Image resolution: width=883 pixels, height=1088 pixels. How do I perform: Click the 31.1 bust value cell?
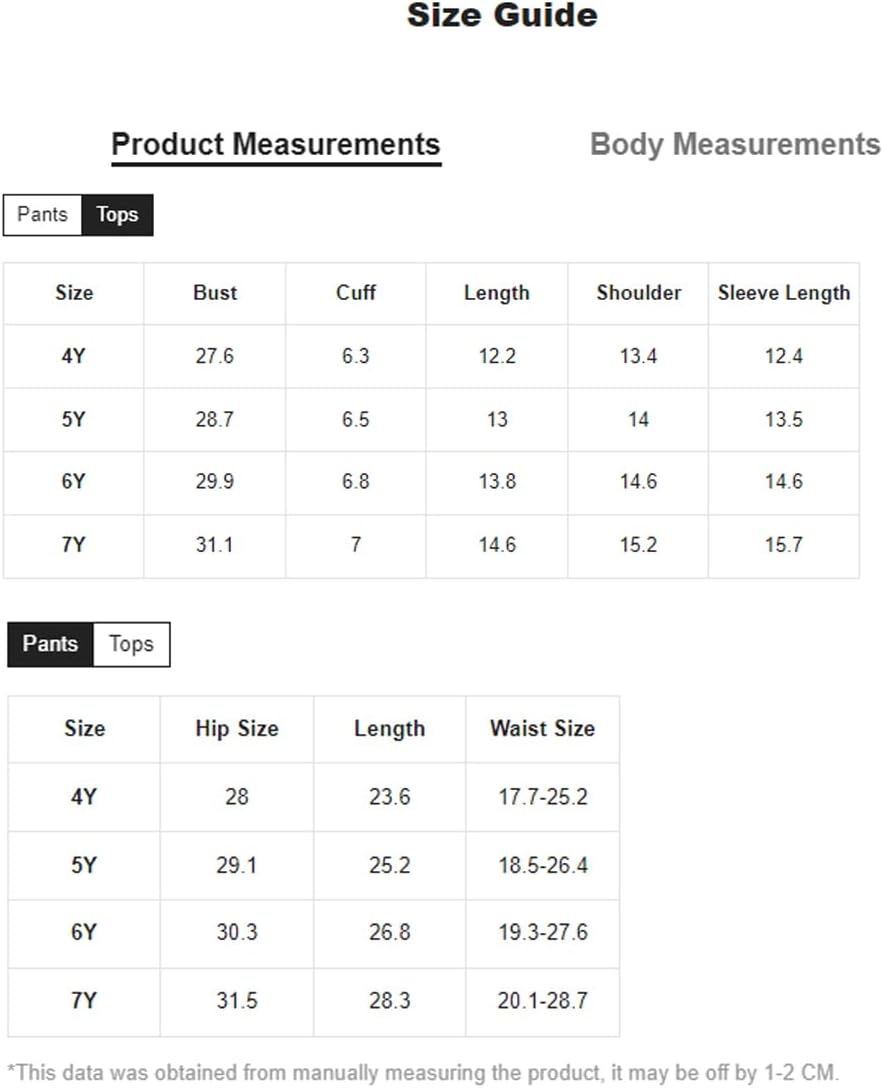(215, 545)
